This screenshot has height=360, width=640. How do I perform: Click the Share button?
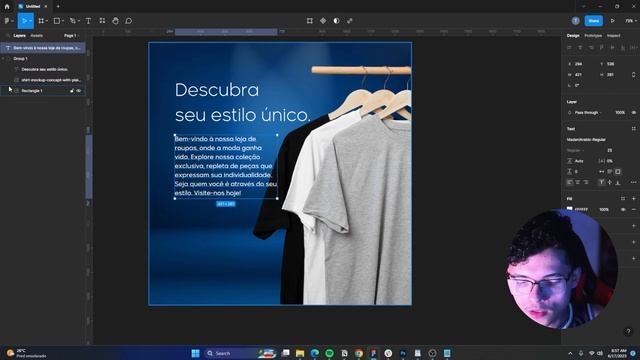tap(594, 21)
